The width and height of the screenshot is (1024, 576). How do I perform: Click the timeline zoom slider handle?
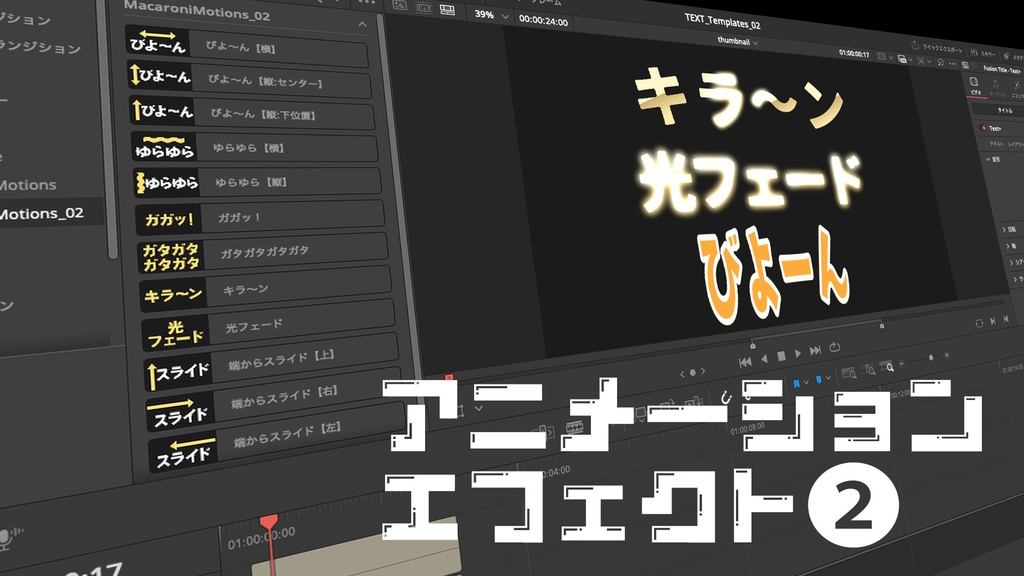pos(931,357)
